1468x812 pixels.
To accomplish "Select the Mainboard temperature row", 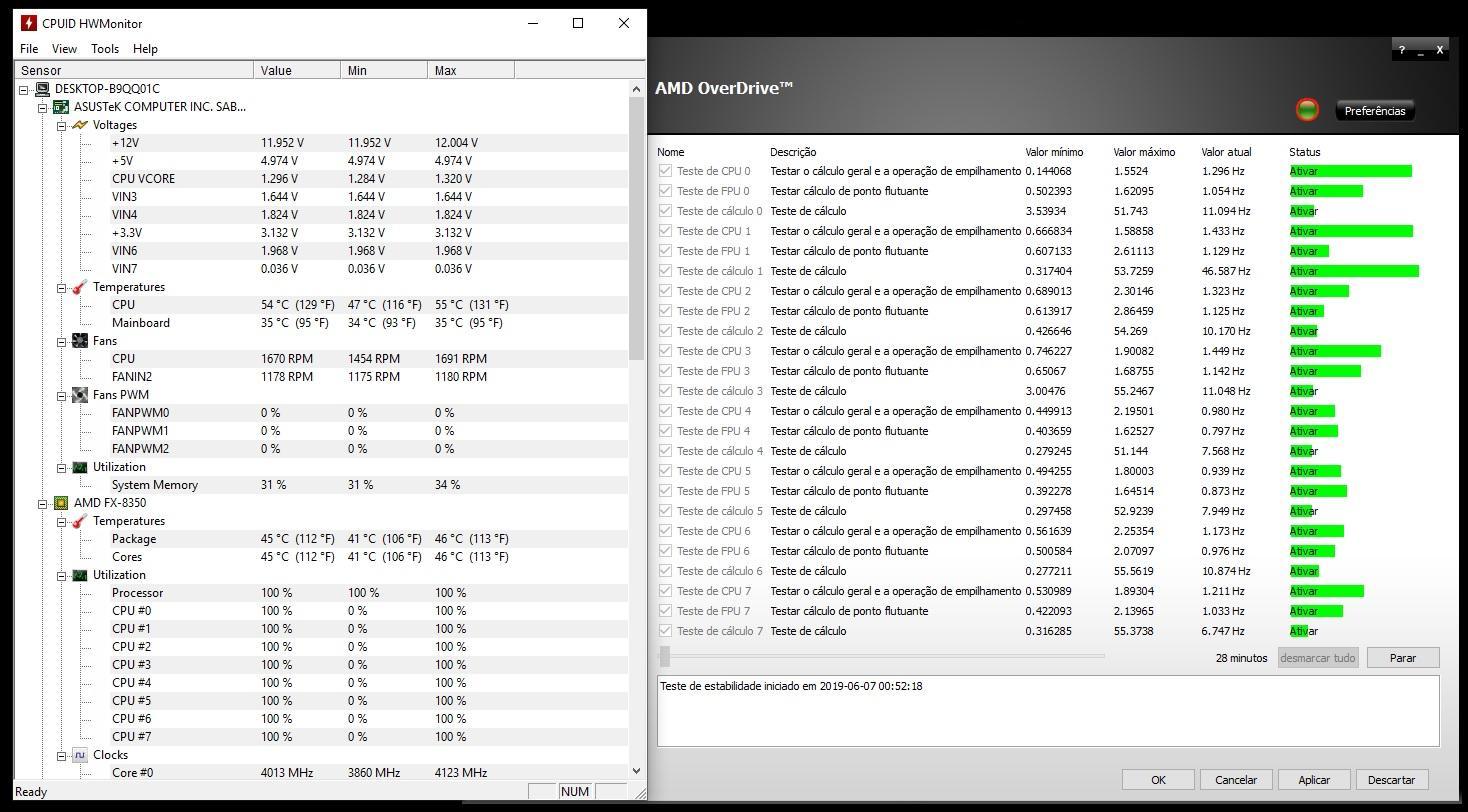I will tap(322, 323).
